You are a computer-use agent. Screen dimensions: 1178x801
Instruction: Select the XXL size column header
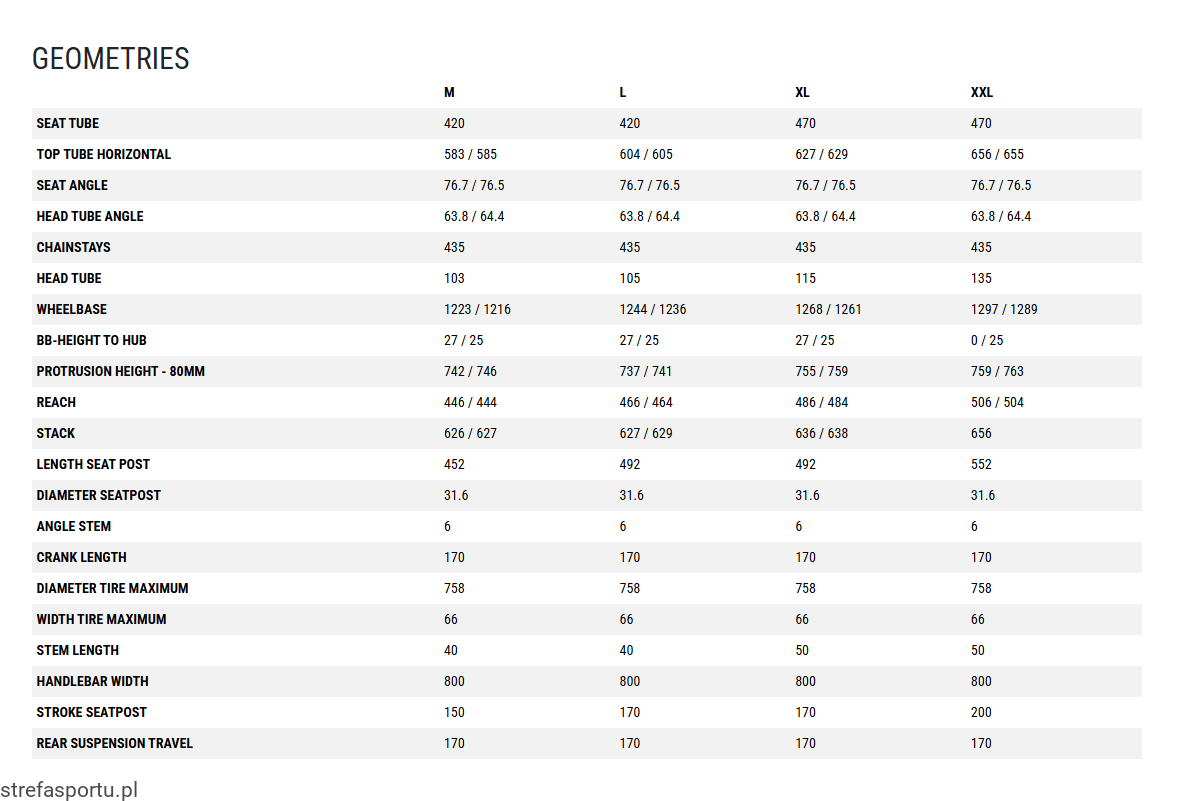[981, 92]
